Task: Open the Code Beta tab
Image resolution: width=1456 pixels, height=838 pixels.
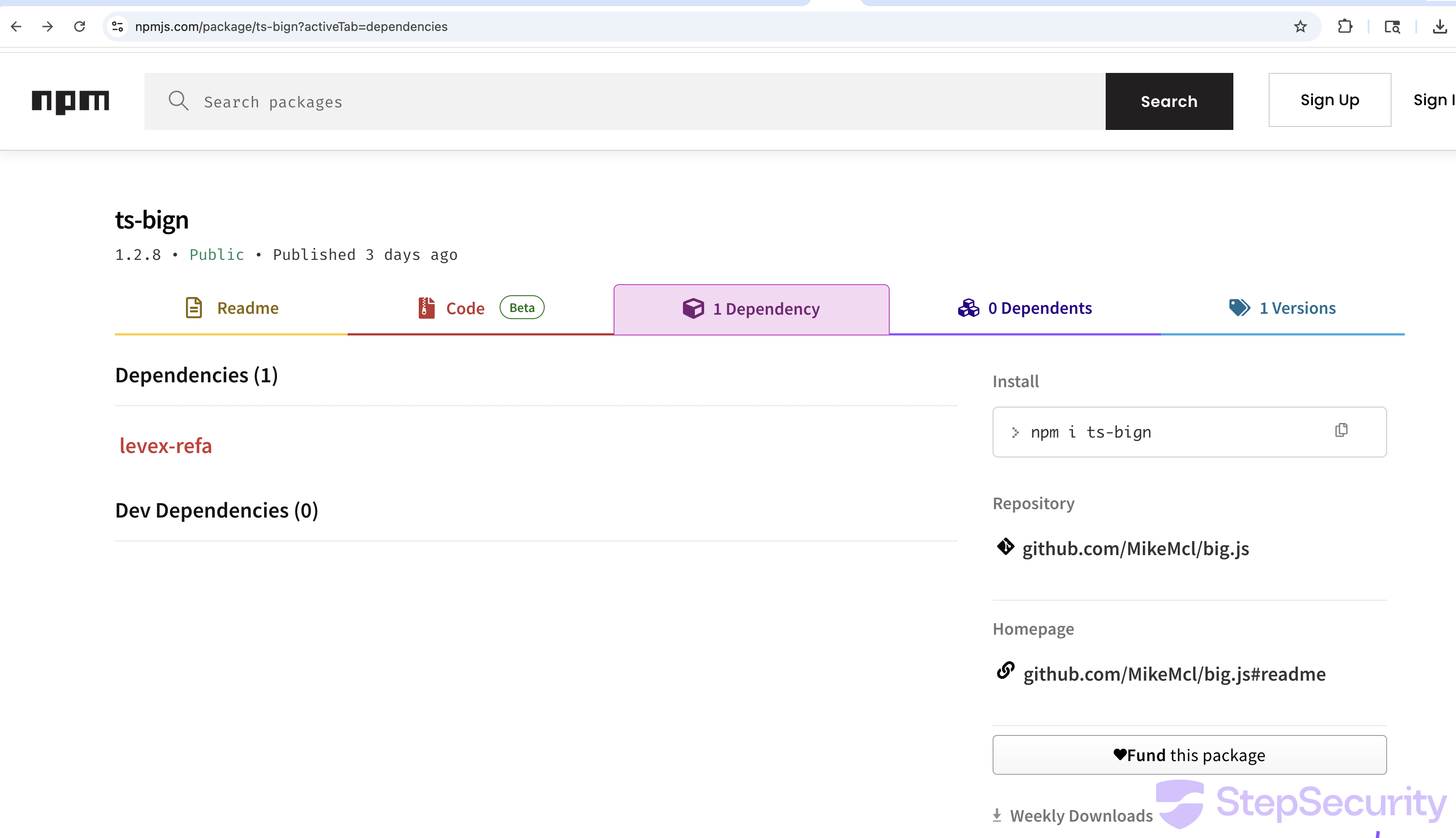Action: (x=480, y=309)
